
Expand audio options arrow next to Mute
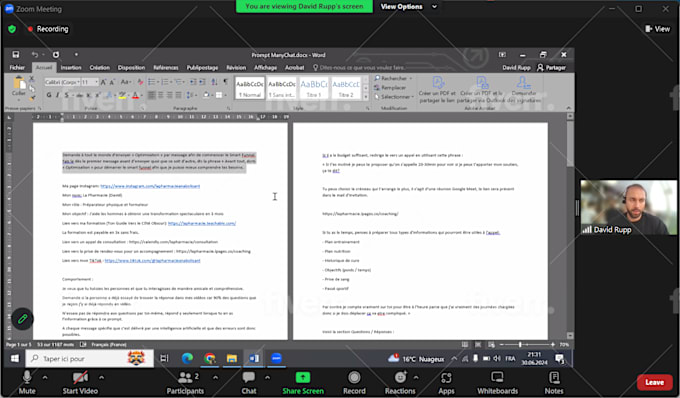click(45, 378)
